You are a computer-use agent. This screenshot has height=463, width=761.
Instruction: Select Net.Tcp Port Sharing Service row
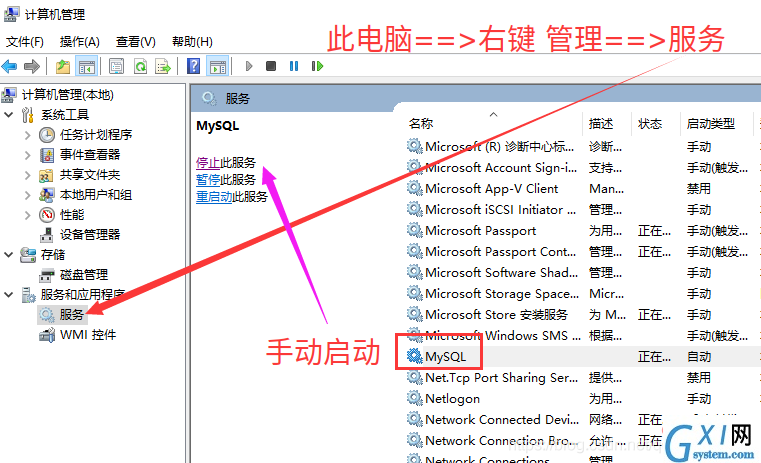point(582,378)
